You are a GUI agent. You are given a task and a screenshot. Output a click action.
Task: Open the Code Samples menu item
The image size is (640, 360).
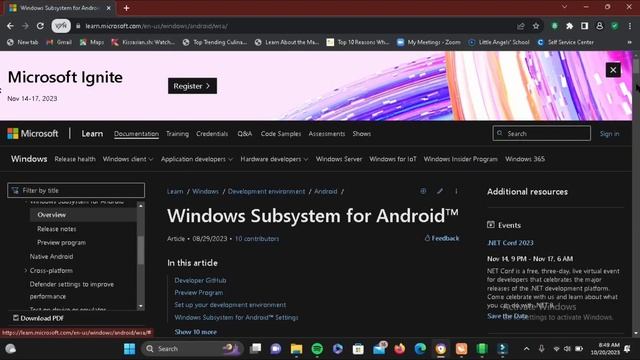pyautogui.click(x=281, y=134)
